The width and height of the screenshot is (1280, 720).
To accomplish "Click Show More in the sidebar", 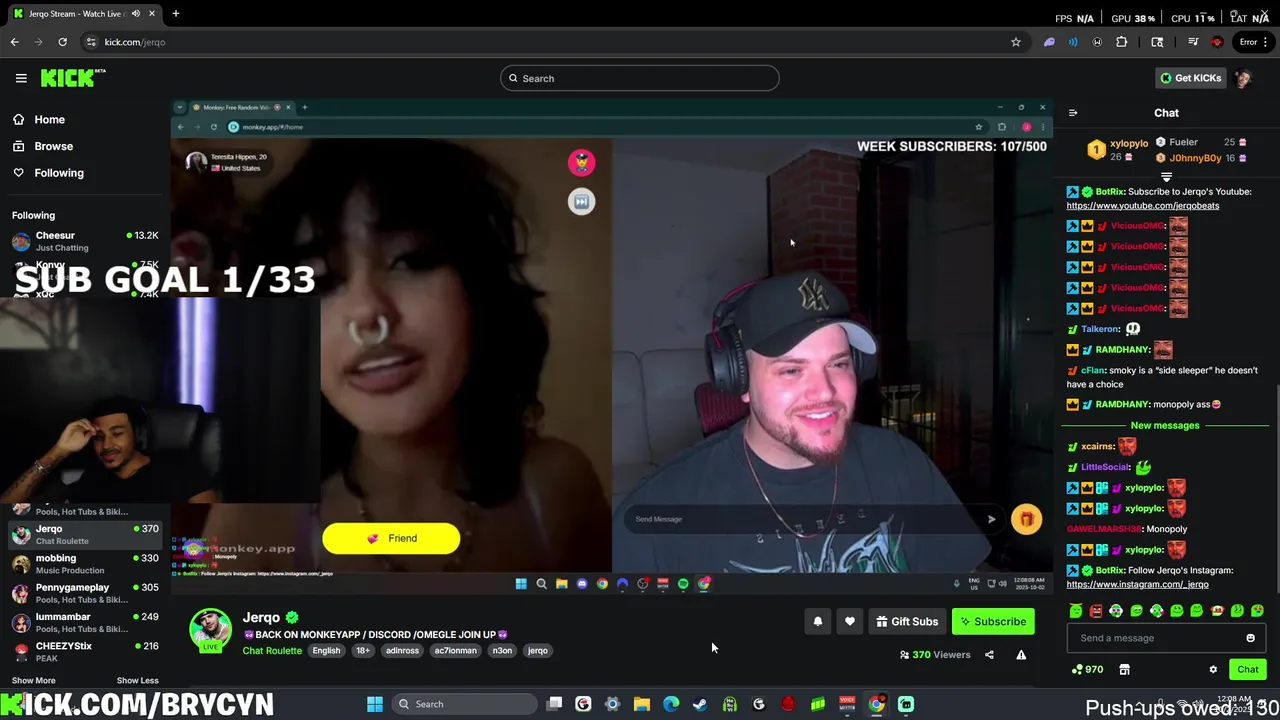I will click(33, 680).
